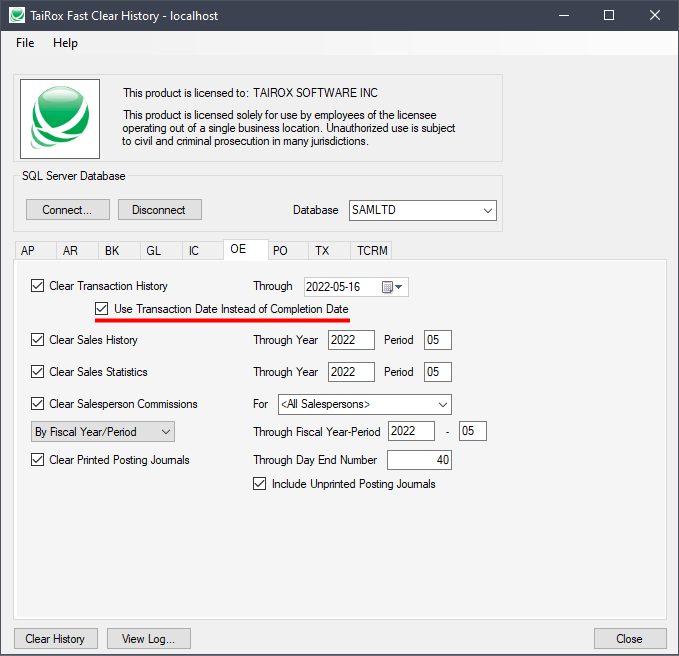The image size is (679, 656).
Task: Switch to the TCRM tab
Action: click(371, 250)
